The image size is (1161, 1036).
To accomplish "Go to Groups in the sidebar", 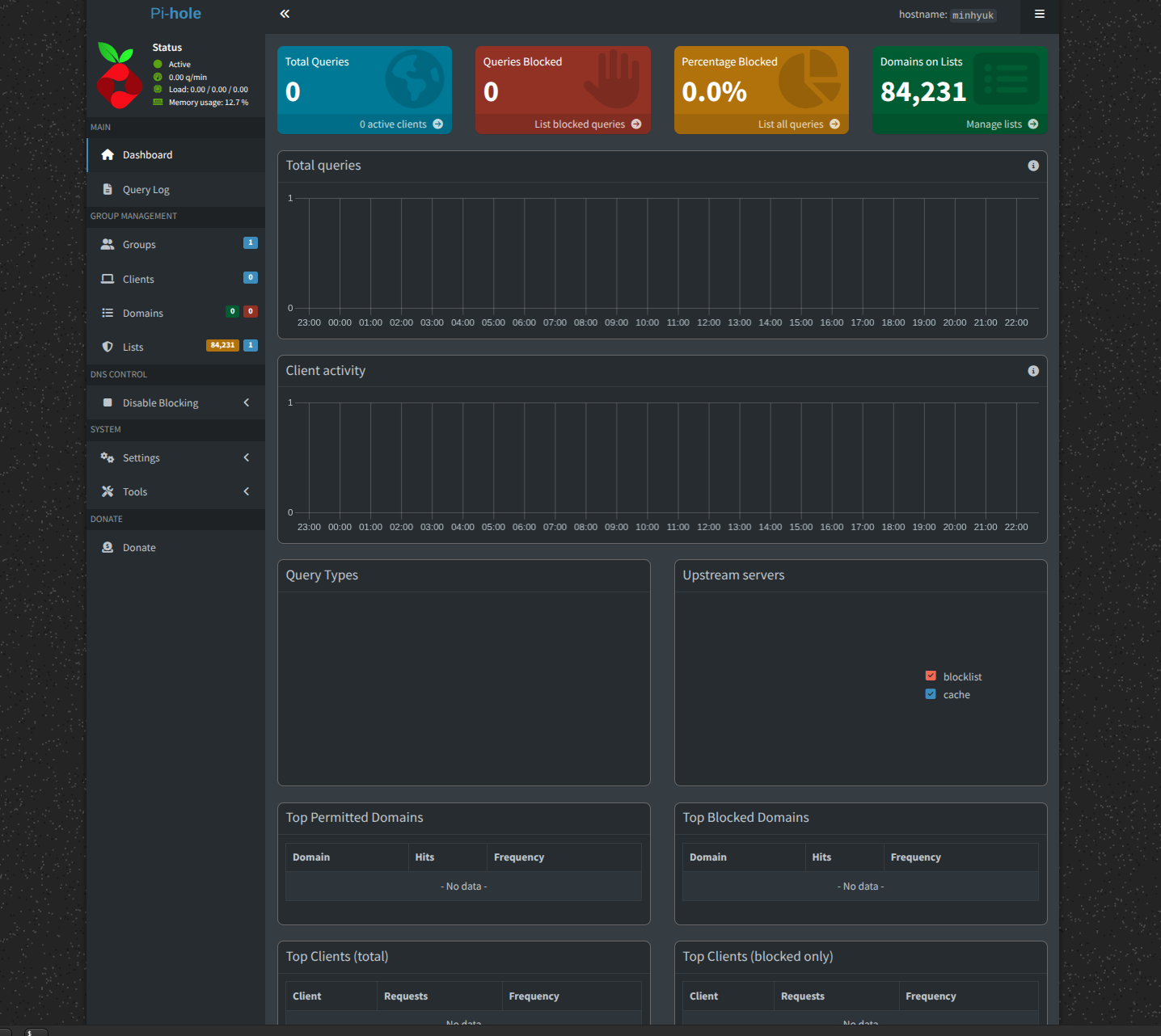I will (x=176, y=244).
